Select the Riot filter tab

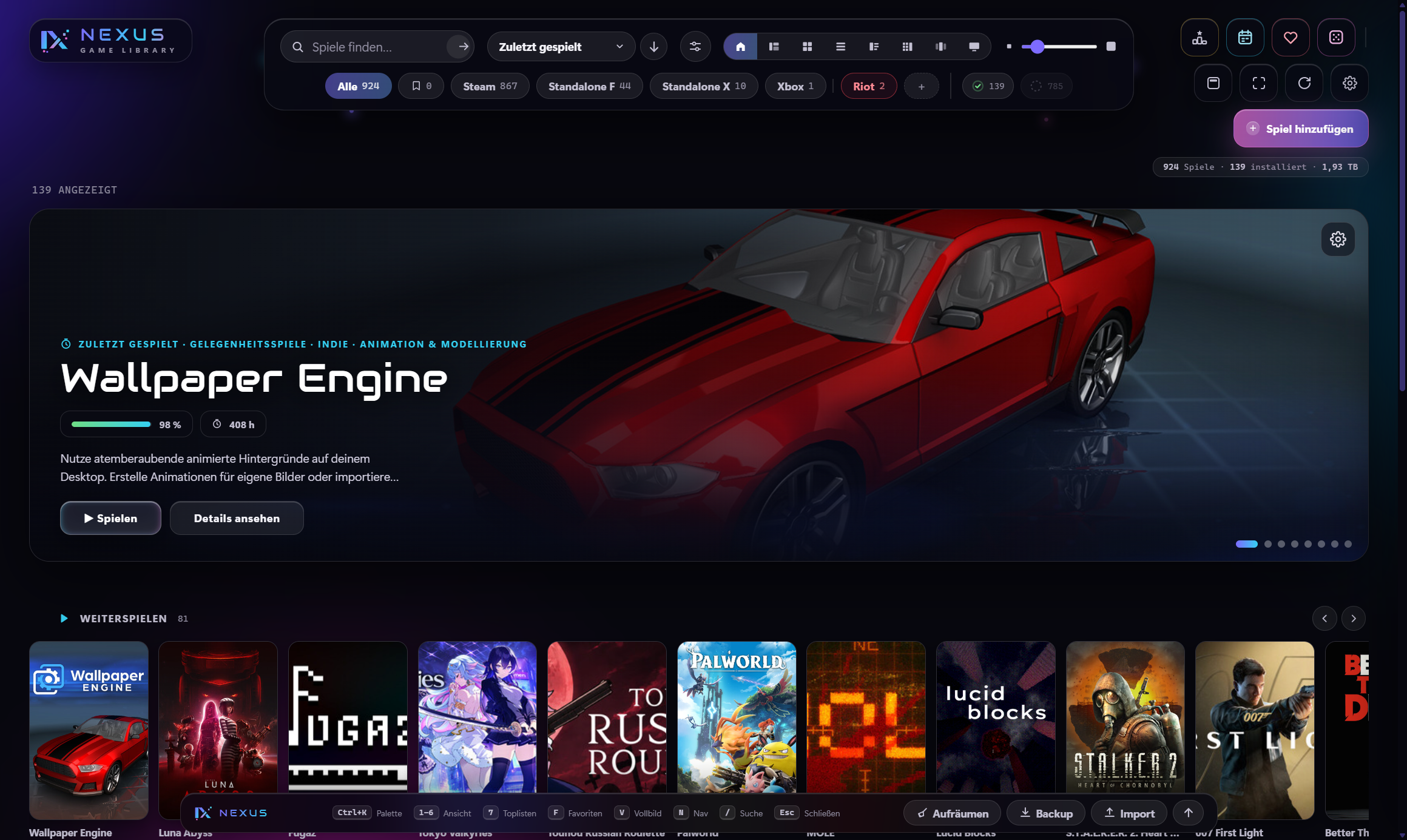point(869,86)
